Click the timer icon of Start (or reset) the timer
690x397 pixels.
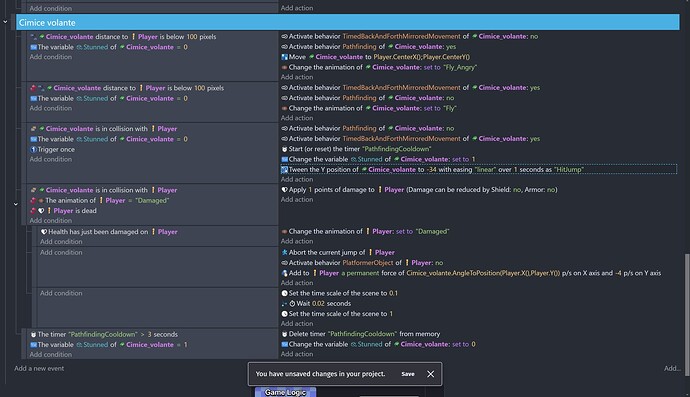284,149
